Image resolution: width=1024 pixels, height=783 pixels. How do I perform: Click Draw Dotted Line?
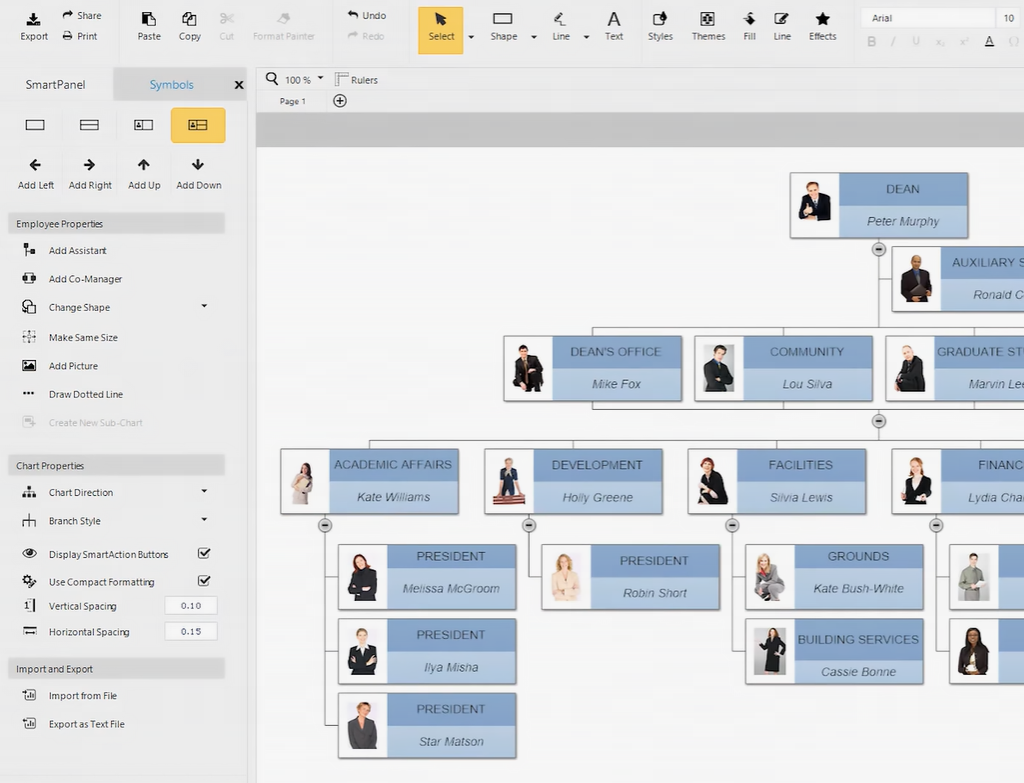[x=72, y=394]
